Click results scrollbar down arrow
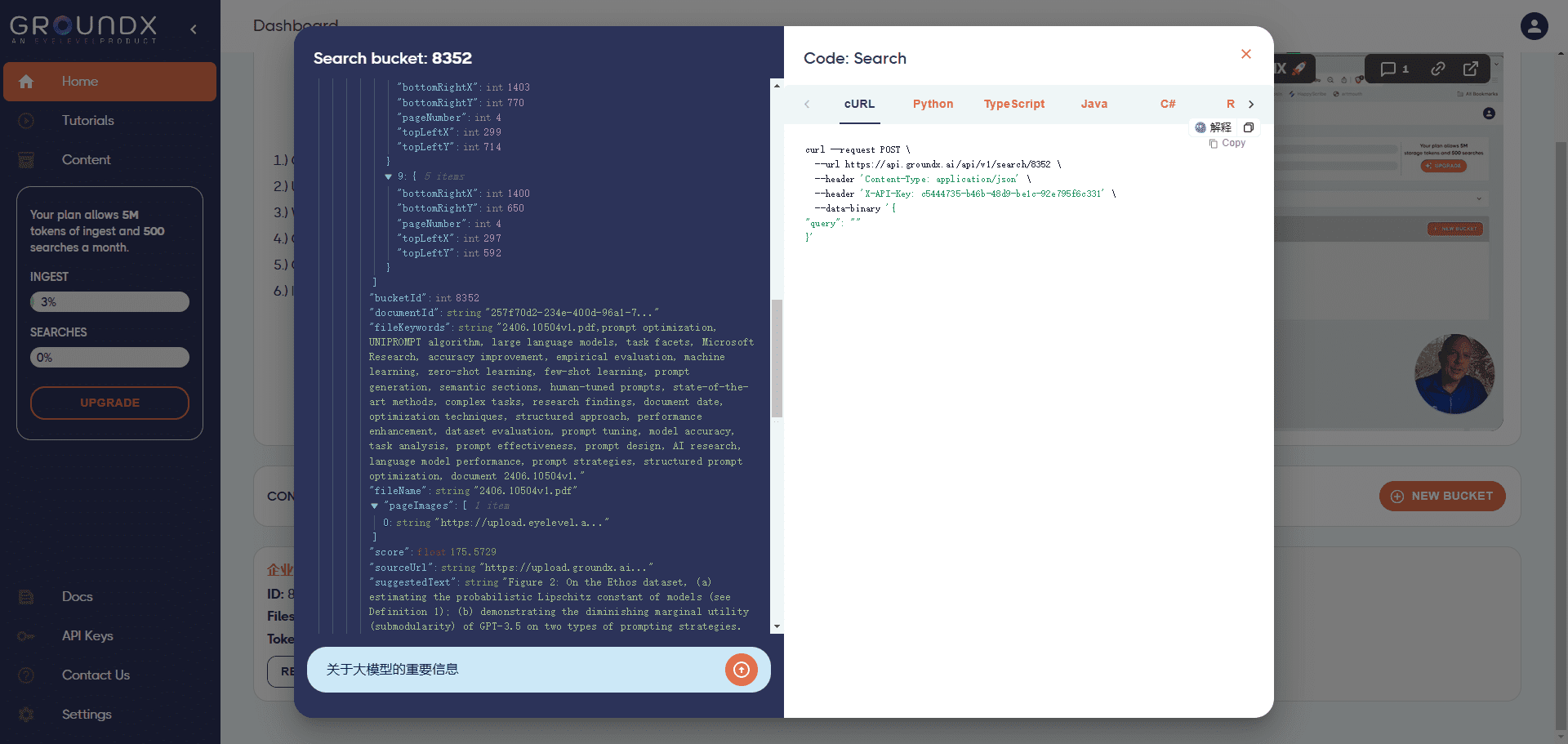 pyautogui.click(x=777, y=626)
